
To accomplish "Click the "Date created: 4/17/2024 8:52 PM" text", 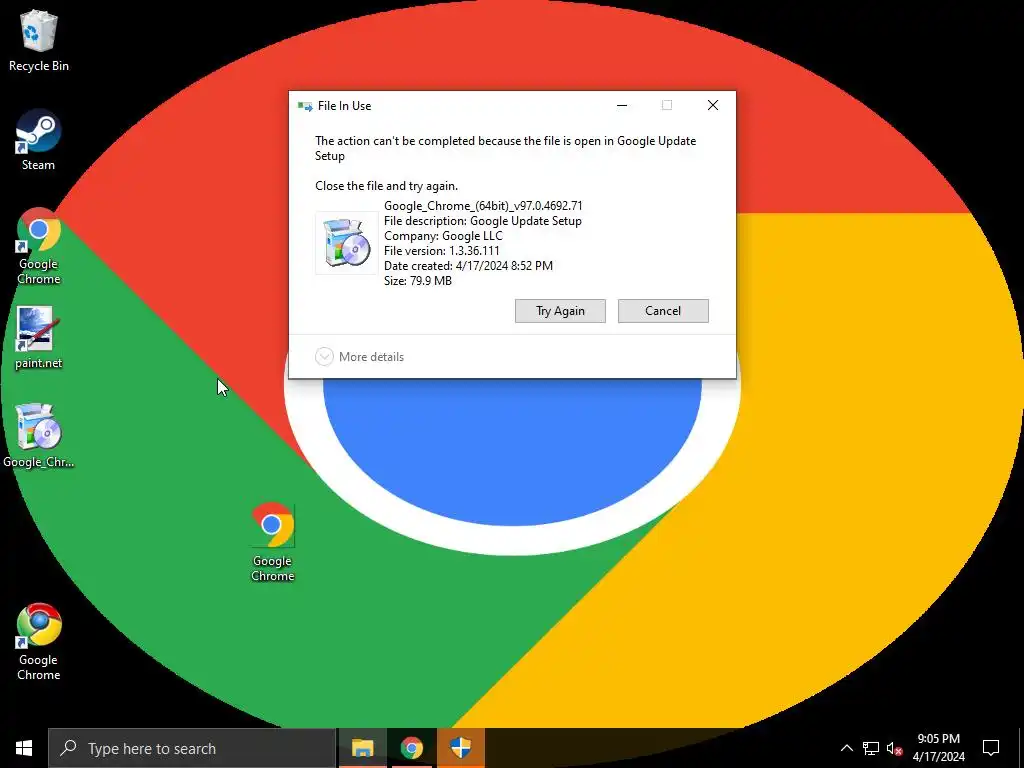I will 468,266.
